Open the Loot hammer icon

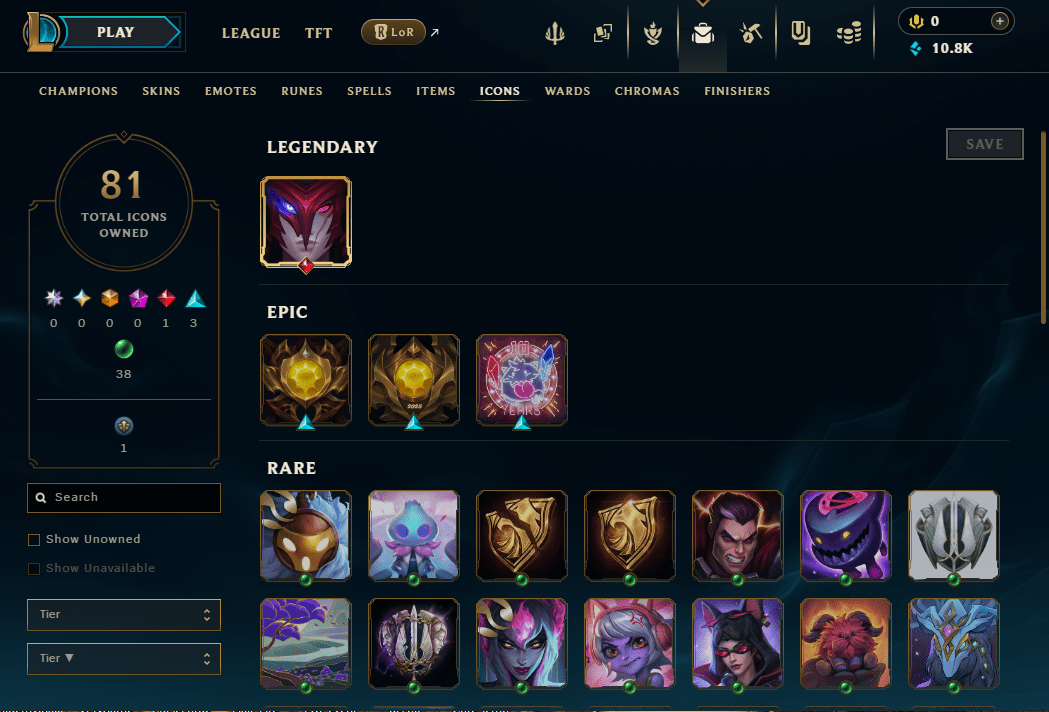coord(751,33)
